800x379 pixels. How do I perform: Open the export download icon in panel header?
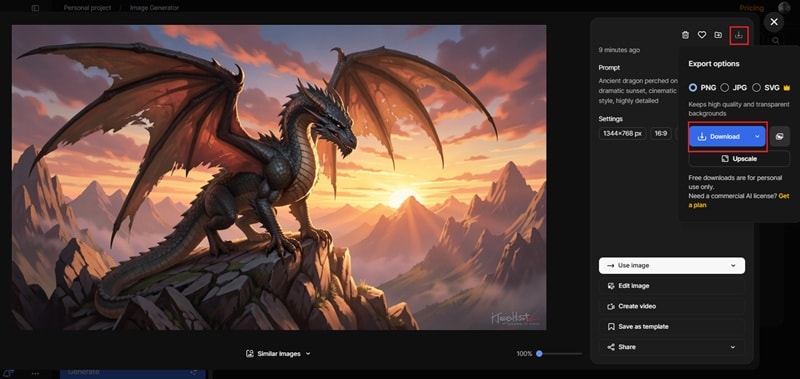pos(739,35)
